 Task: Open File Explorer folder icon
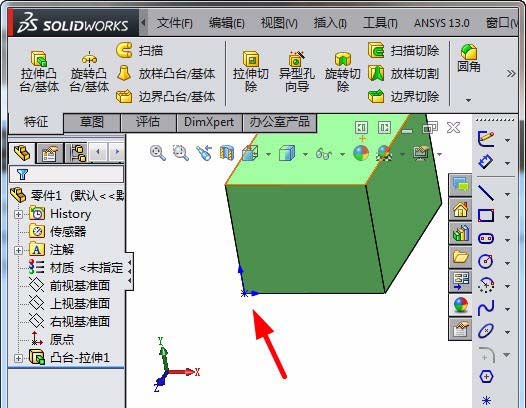coord(461,257)
